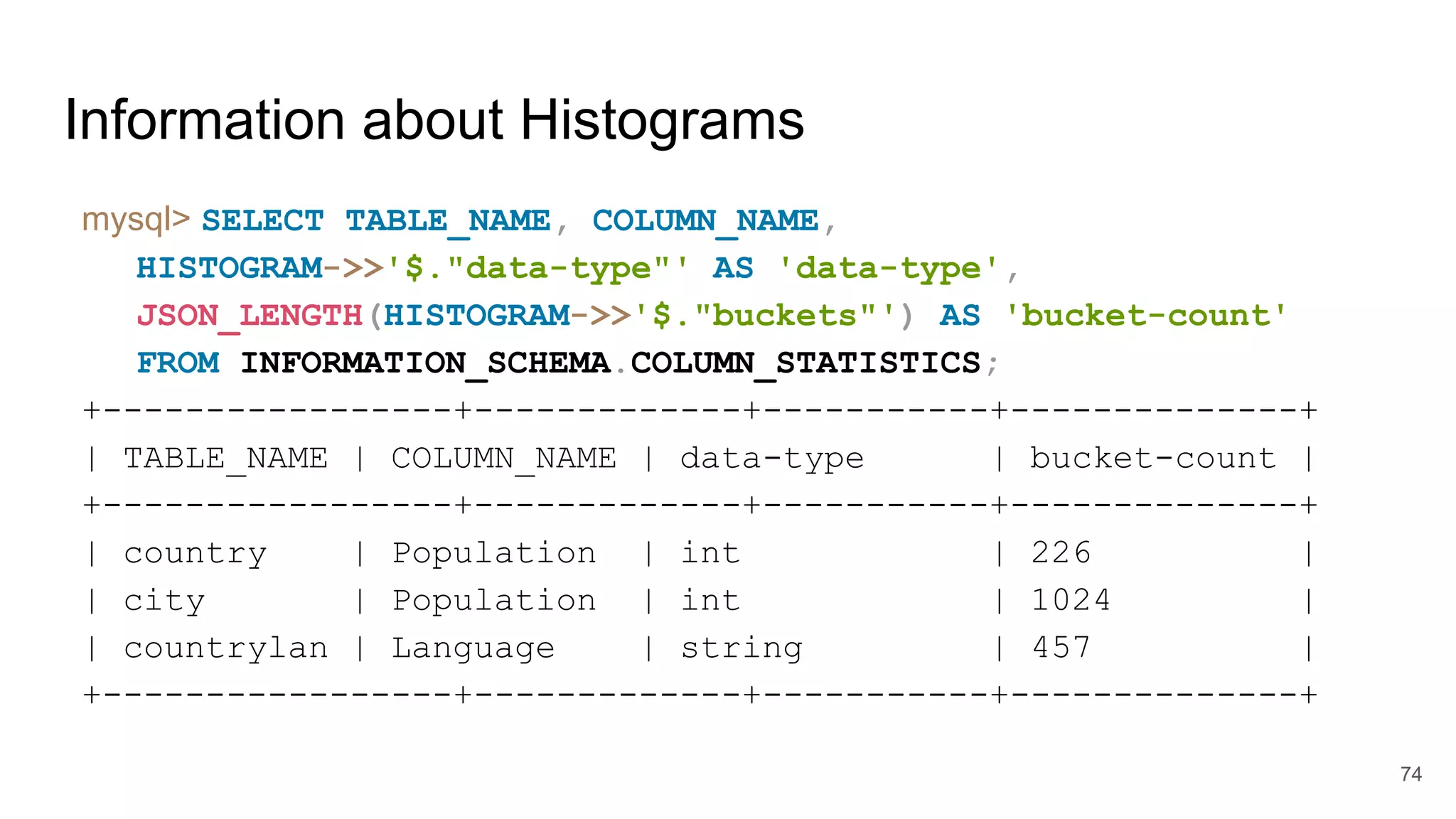Click the 'data-type' result header

coord(772,459)
